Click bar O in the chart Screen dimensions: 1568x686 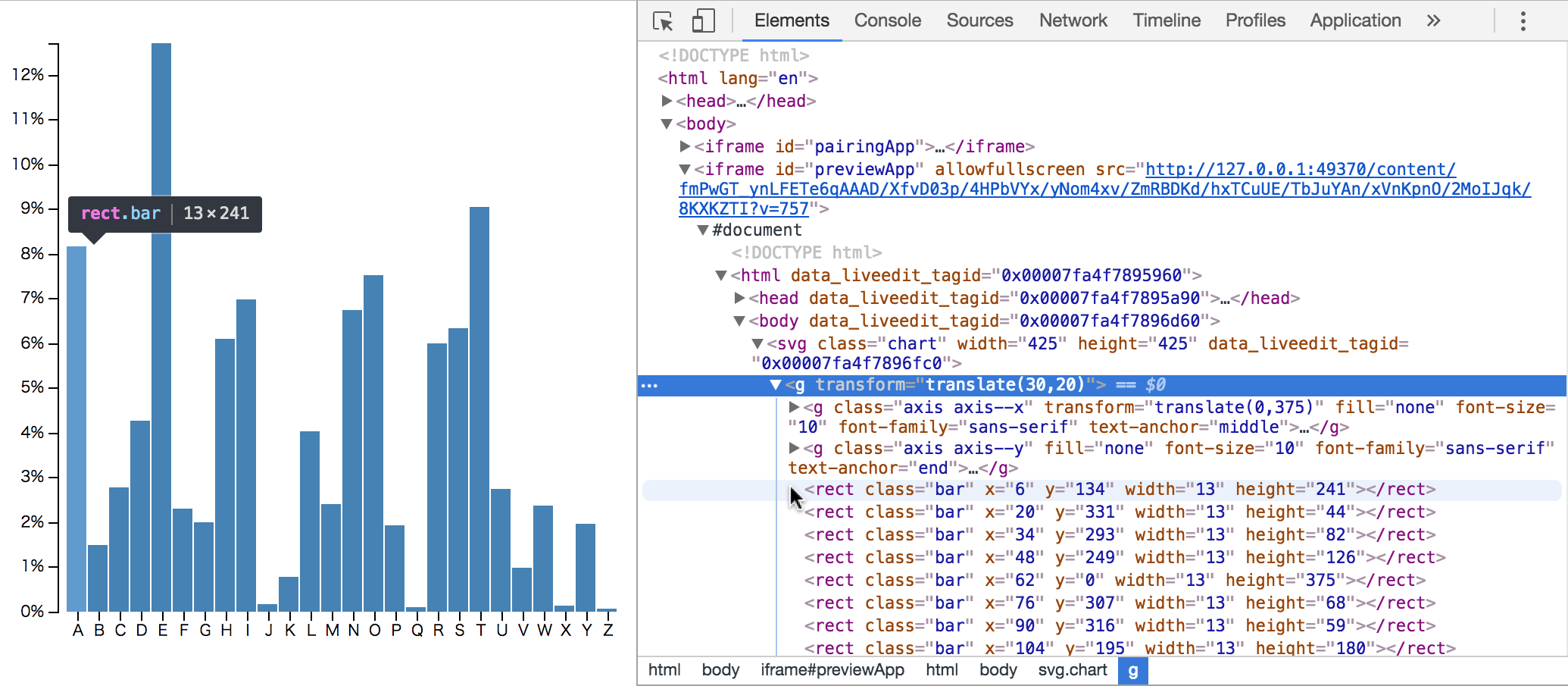tap(373, 443)
